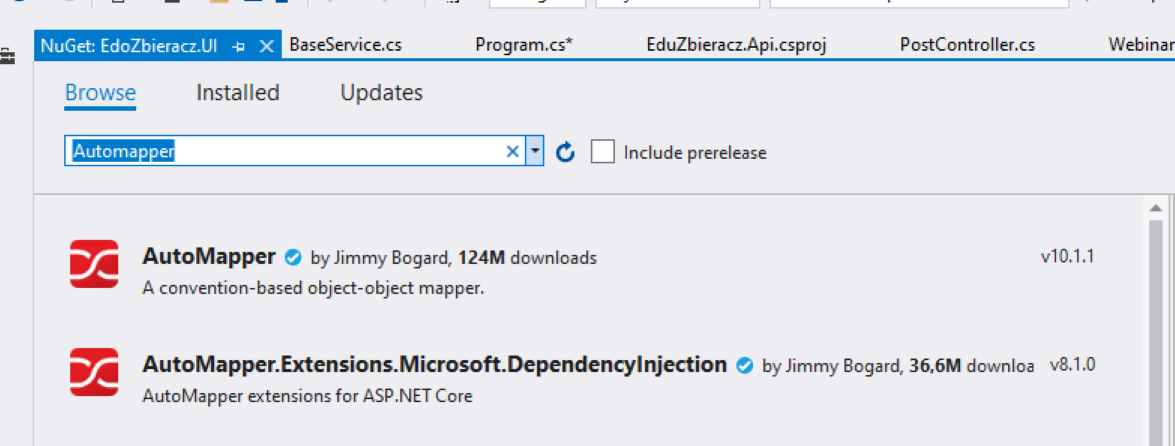Select the Browse tab
Screen dimensions: 1175x446
click(x=100, y=93)
